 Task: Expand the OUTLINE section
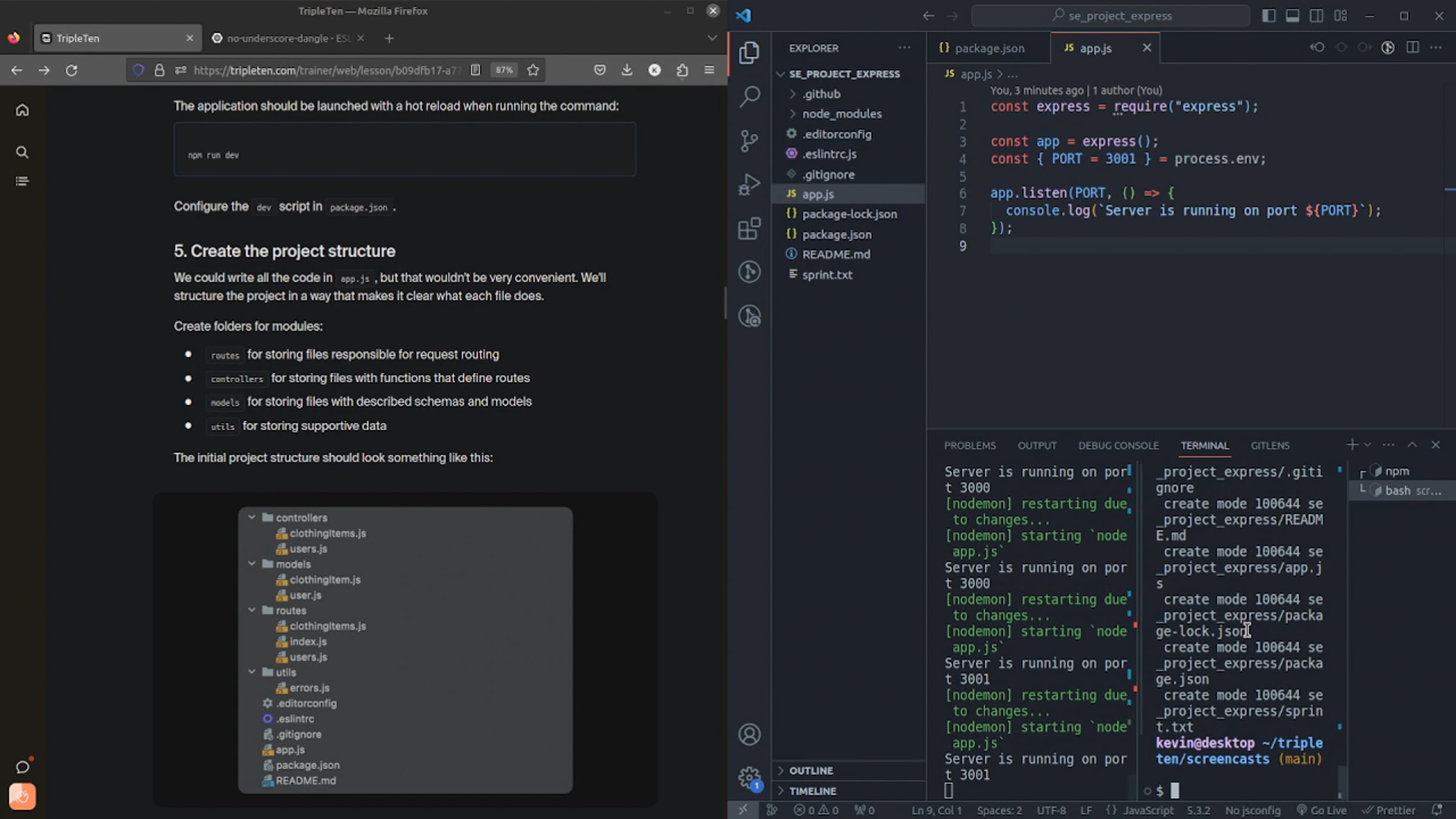[x=811, y=770]
